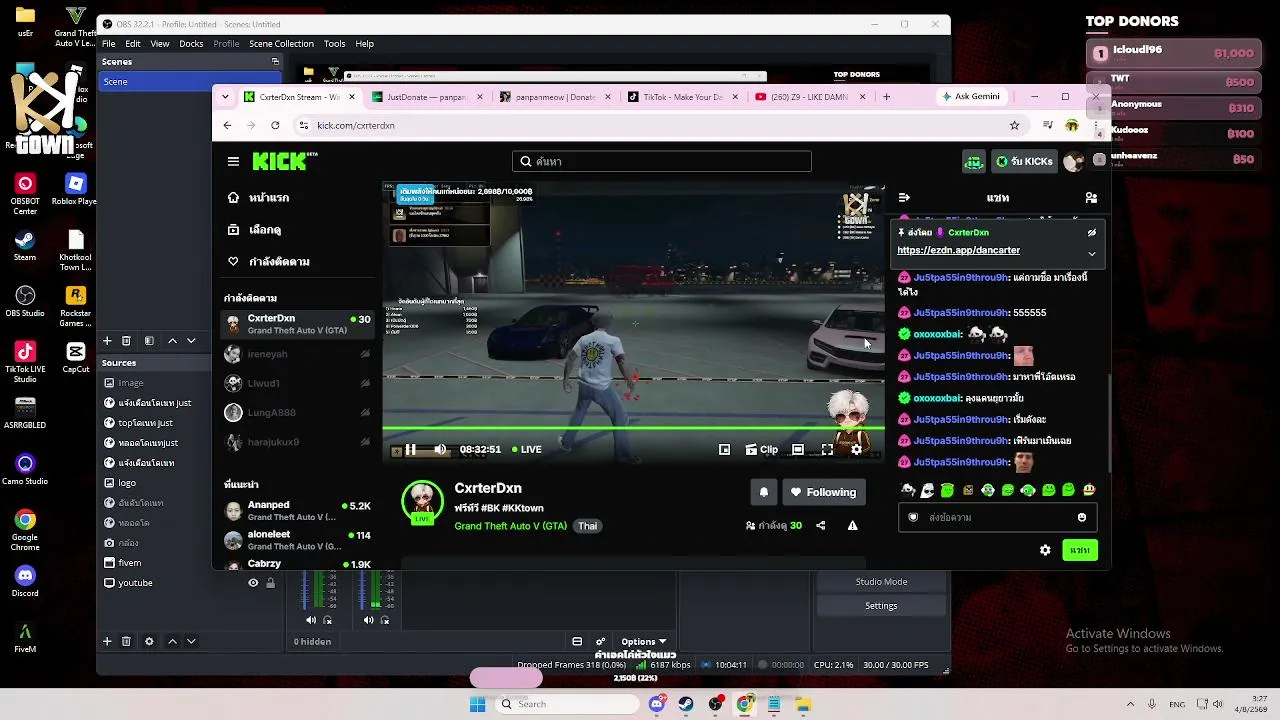Report the stream using warning icon
Image resolution: width=1280 pixels, height=720 pixels.
853,525
